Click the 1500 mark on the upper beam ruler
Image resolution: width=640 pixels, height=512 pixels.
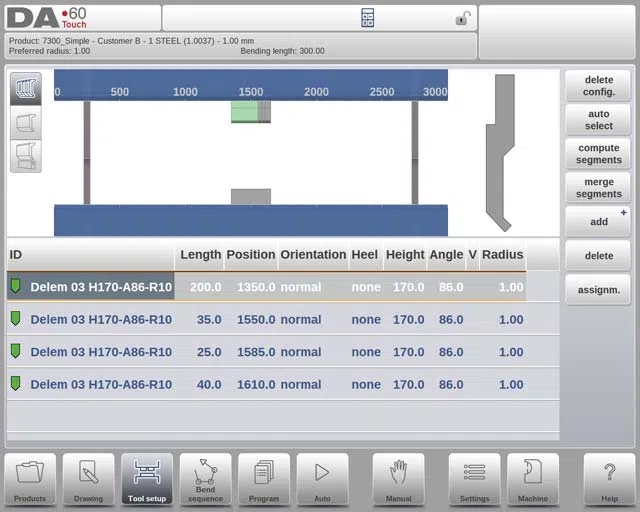click(251, 92)
